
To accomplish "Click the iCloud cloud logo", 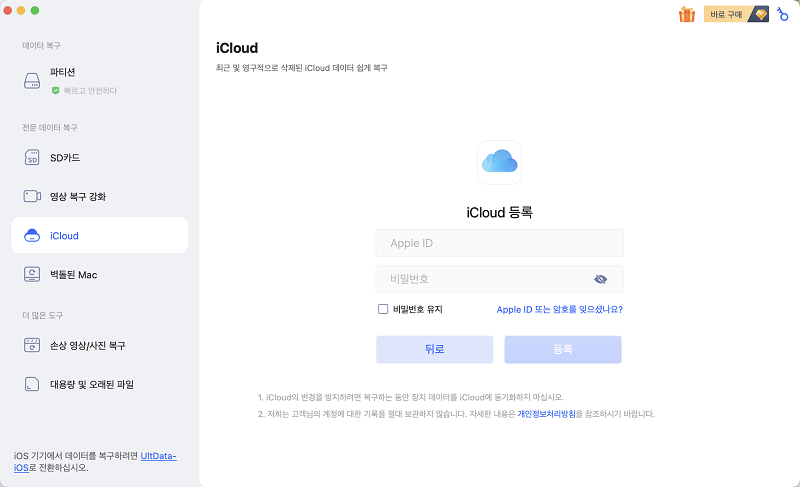I will tap(499, 162).
